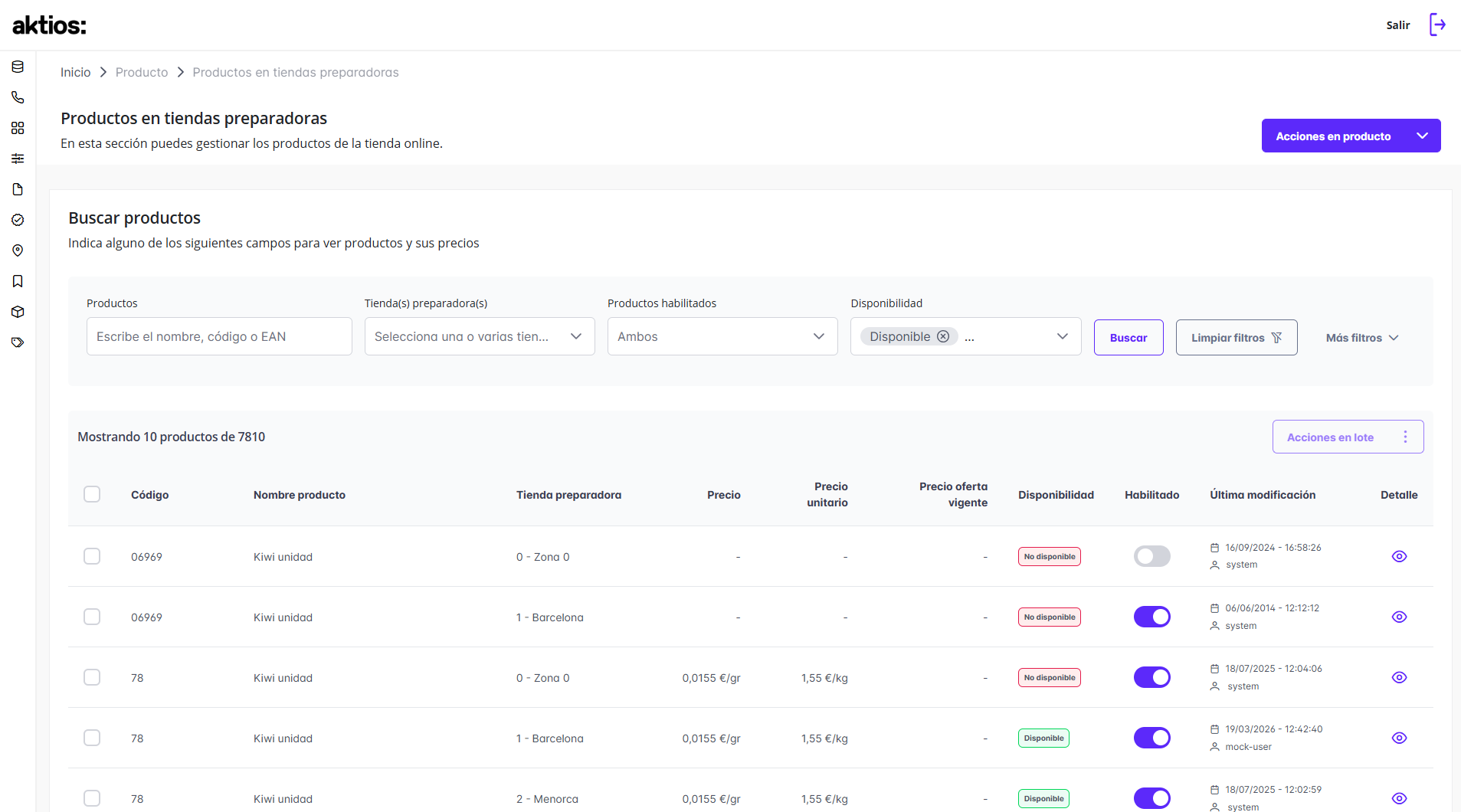View details of code 78 Zona 0 row
The image size is (1461, 812).
1399,677
